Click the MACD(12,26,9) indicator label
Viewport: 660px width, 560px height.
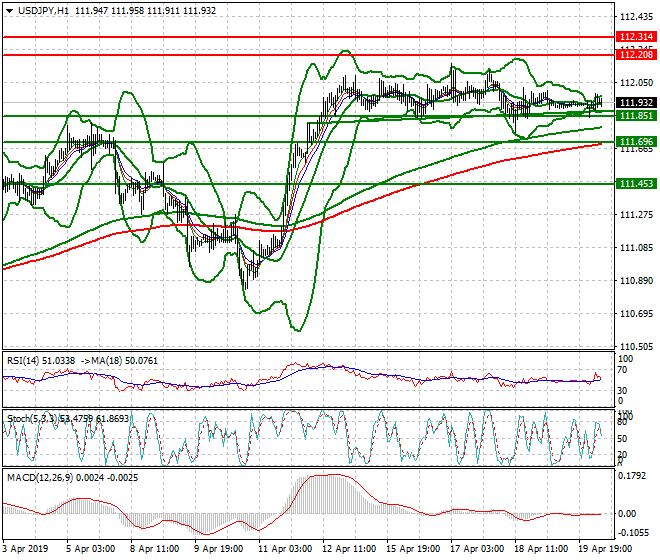[40, 478]
